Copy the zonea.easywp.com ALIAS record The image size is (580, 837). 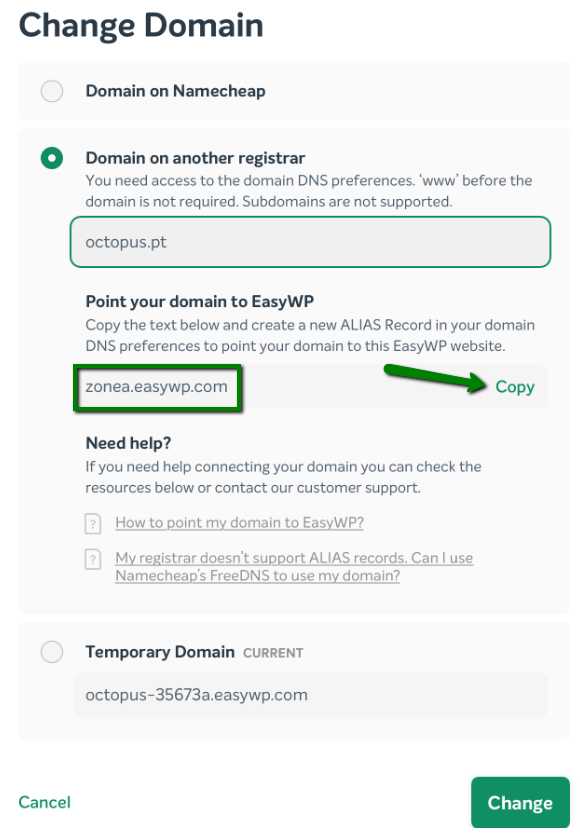514,386
